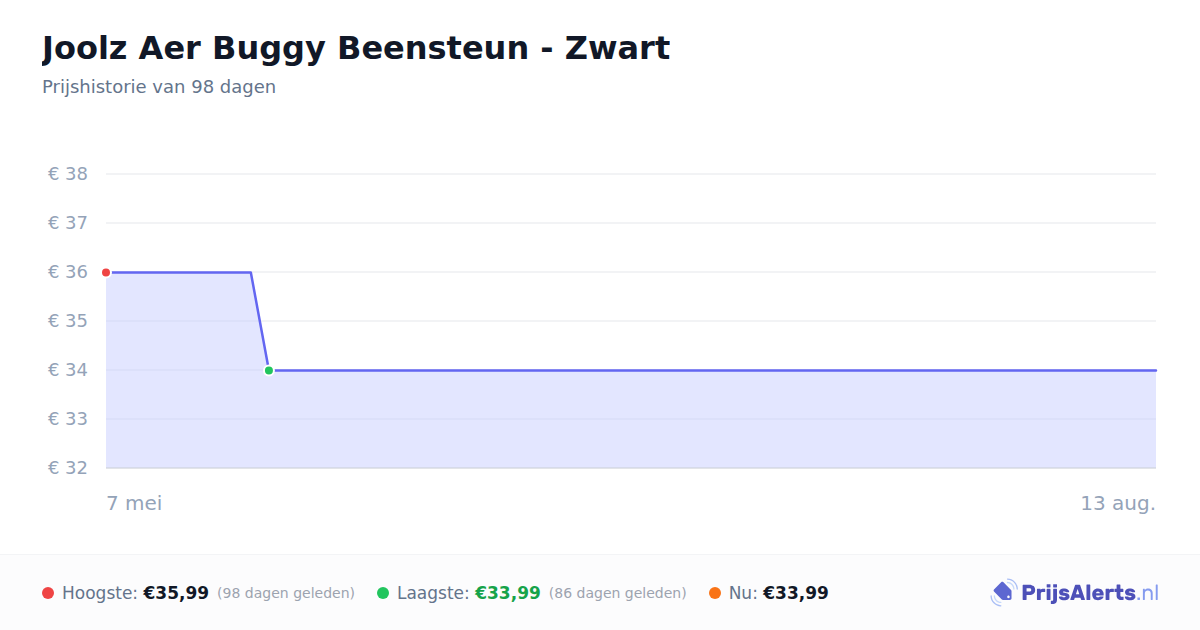
Task: Click the Laagste price €33,99 value
Action: point(508,593)
